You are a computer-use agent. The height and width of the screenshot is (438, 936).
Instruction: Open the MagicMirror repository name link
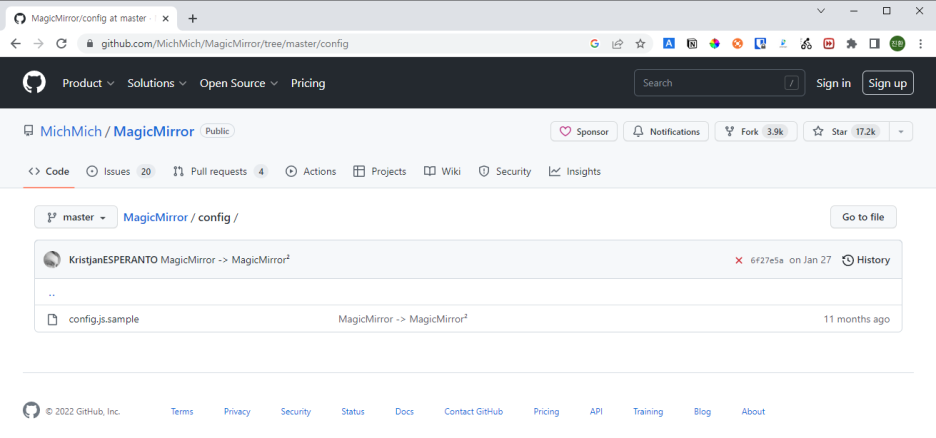(154, 131)
